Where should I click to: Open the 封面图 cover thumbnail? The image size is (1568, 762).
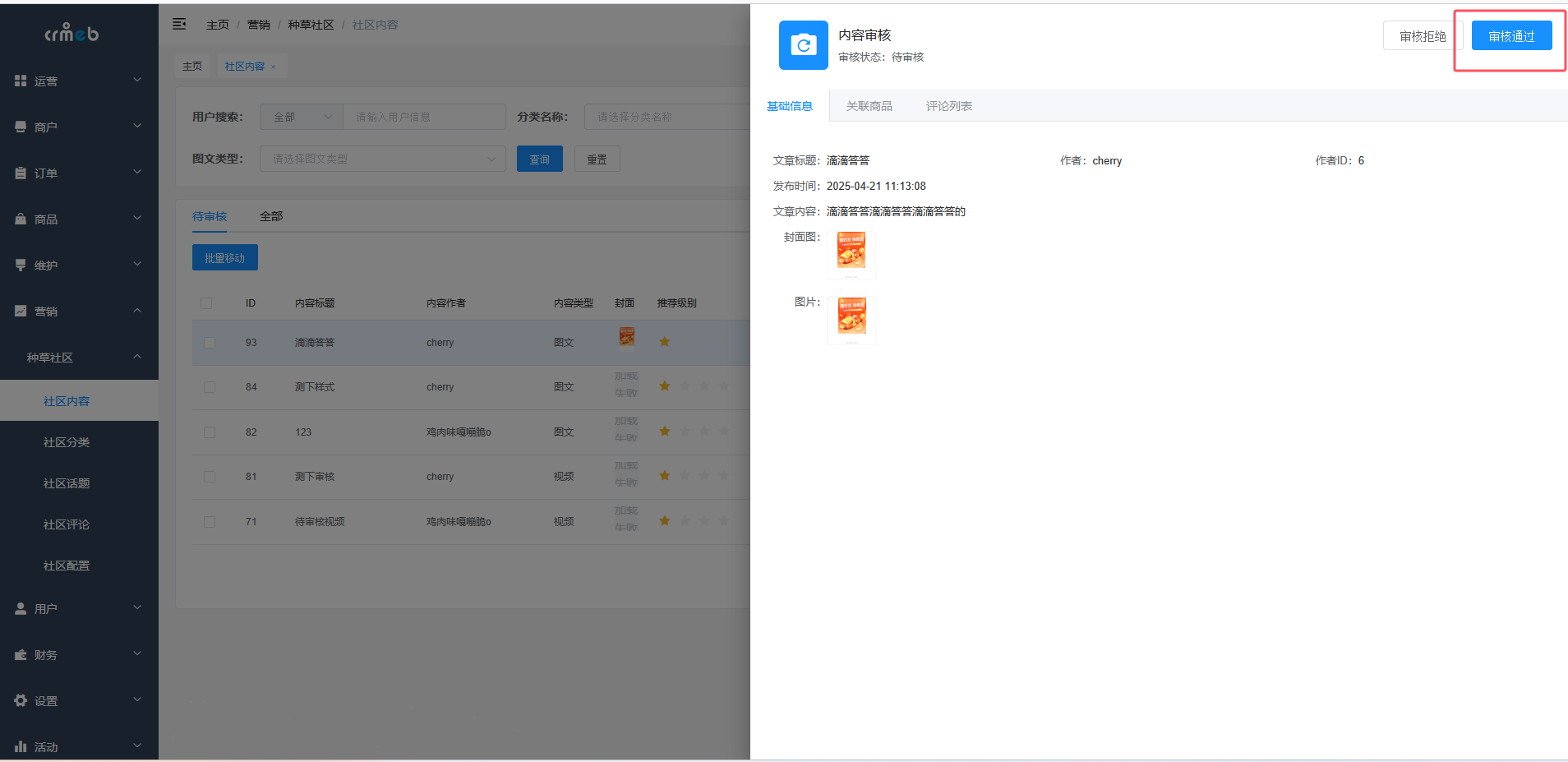(x=851, y=255)
